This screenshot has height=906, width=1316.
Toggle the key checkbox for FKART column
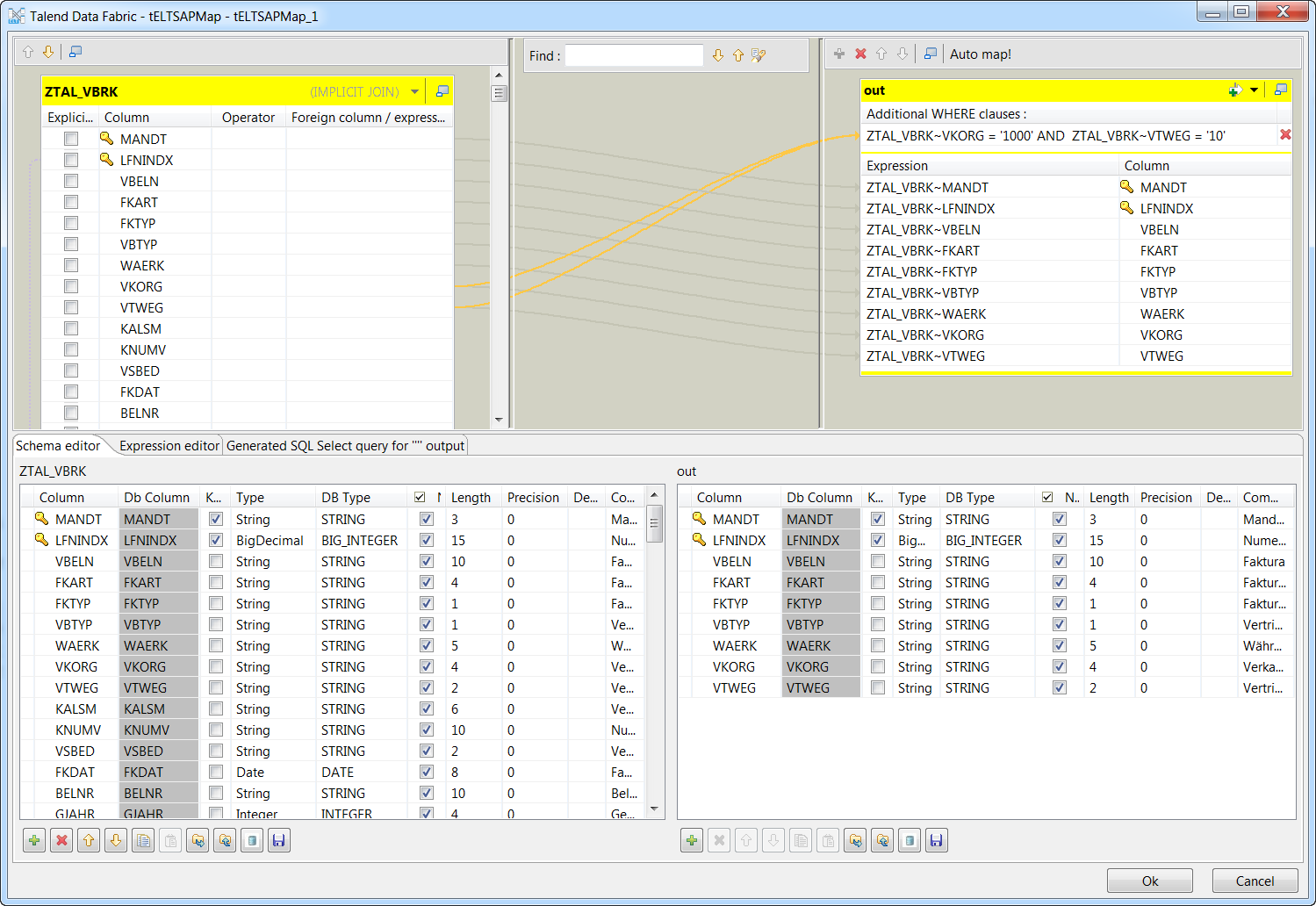coord(215,582)
